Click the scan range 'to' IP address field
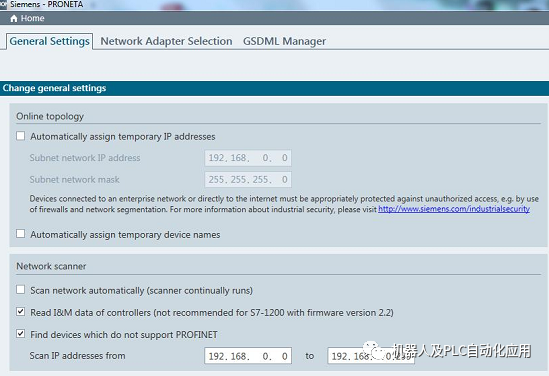This screenshot has height=376, width=549. tap(371, 356)
